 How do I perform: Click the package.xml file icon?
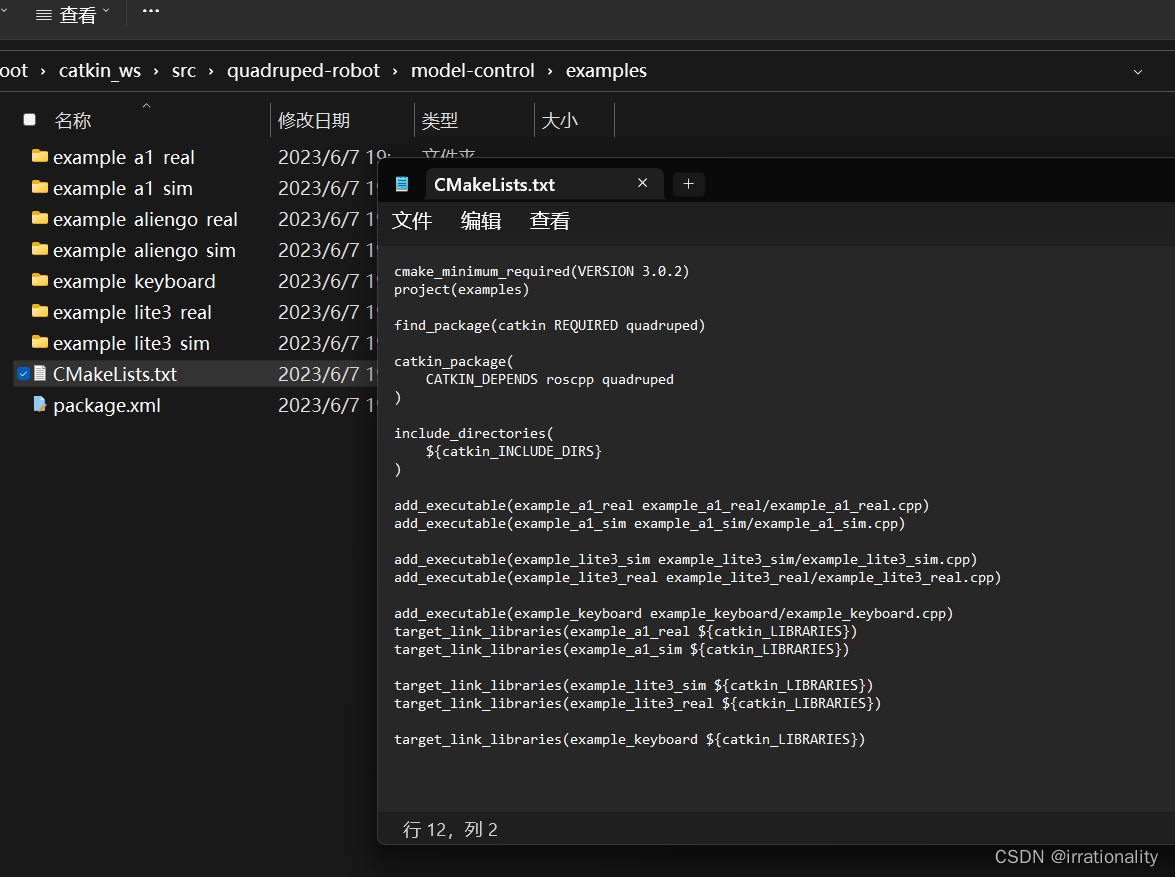(40, 405)
